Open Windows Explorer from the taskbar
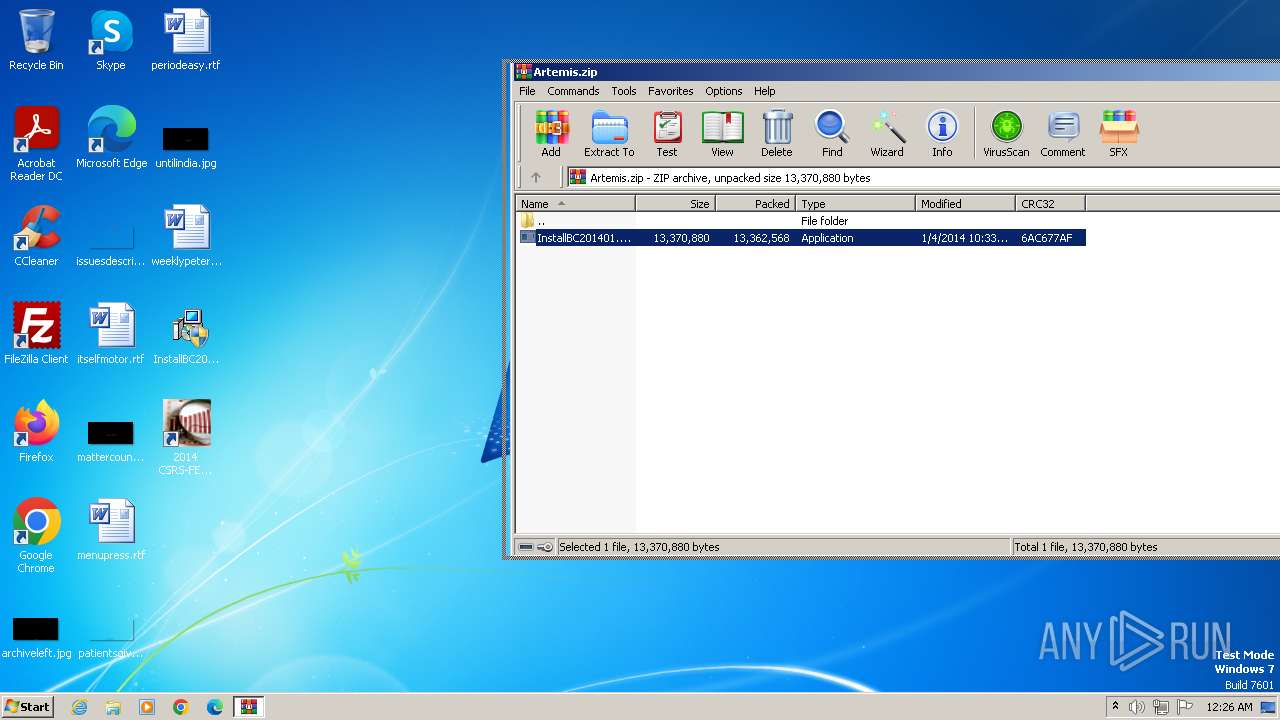The height and width of the screenshot is (720, 1280). (x=113, y=707)
